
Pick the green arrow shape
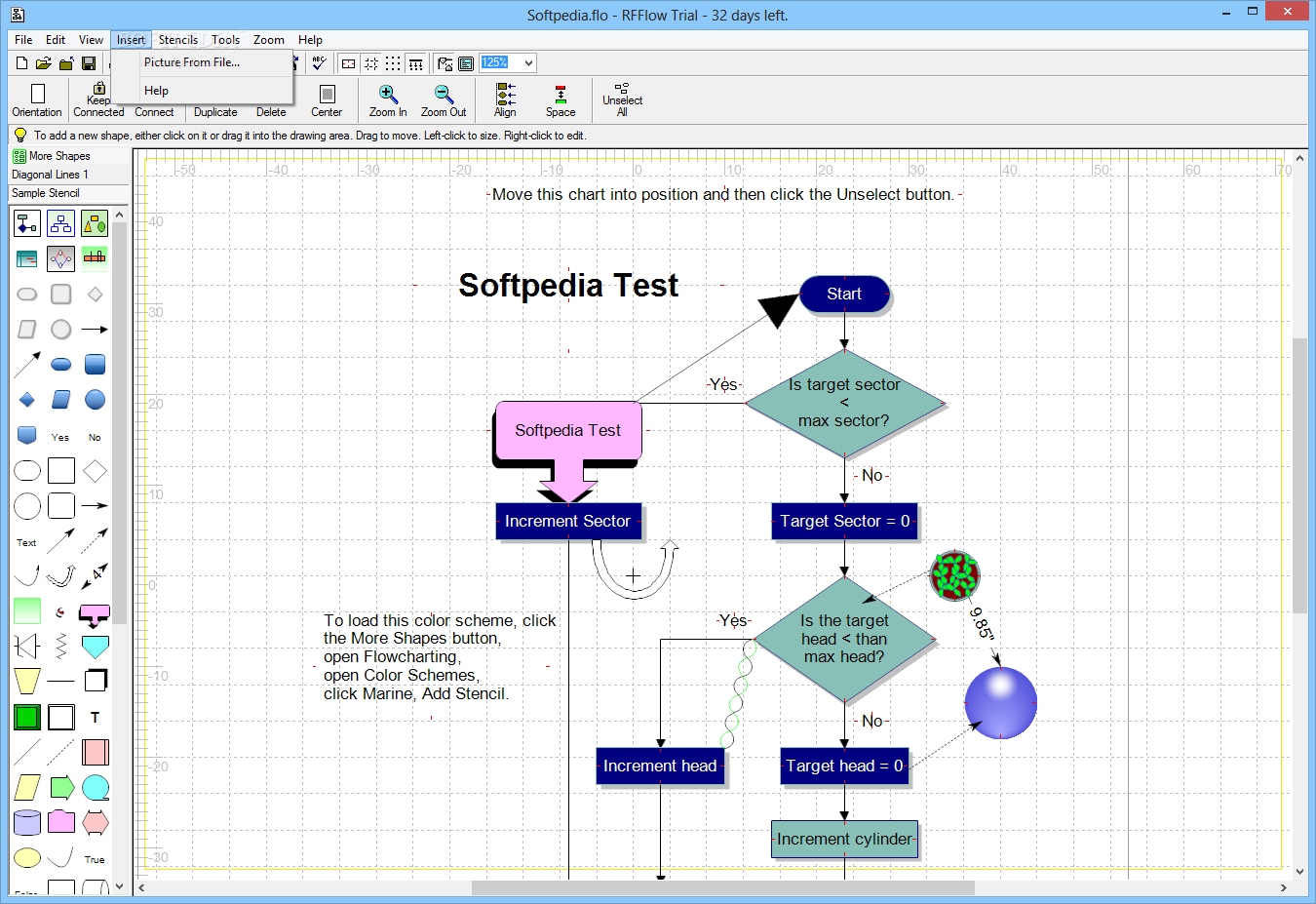point(61,787)
